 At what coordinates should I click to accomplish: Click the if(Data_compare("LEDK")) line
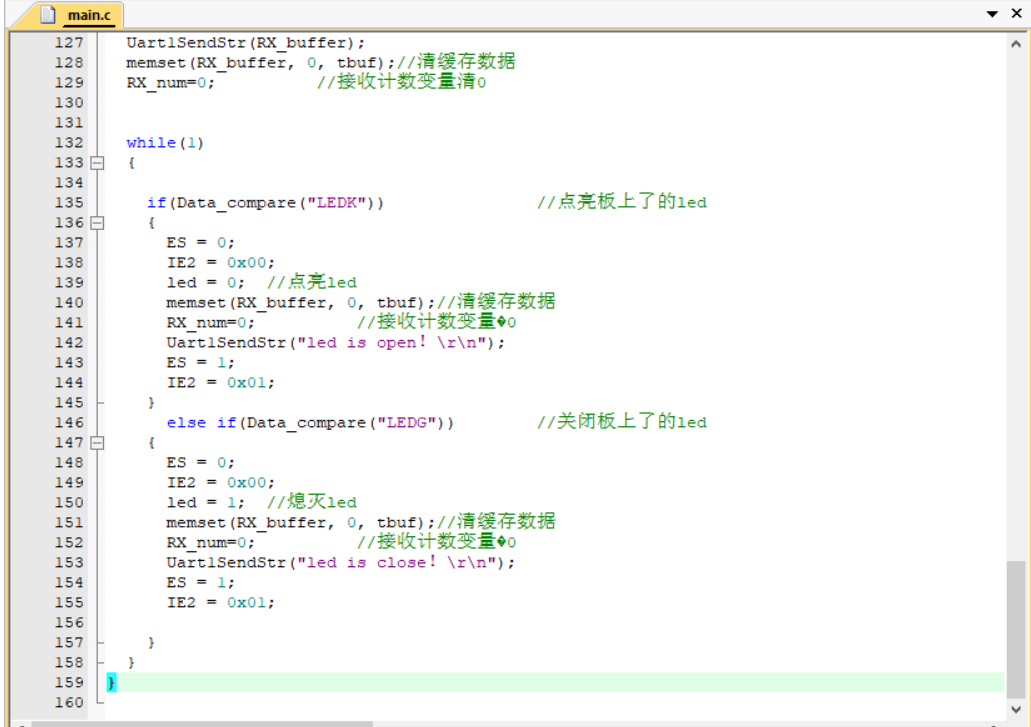coord(265,202)
